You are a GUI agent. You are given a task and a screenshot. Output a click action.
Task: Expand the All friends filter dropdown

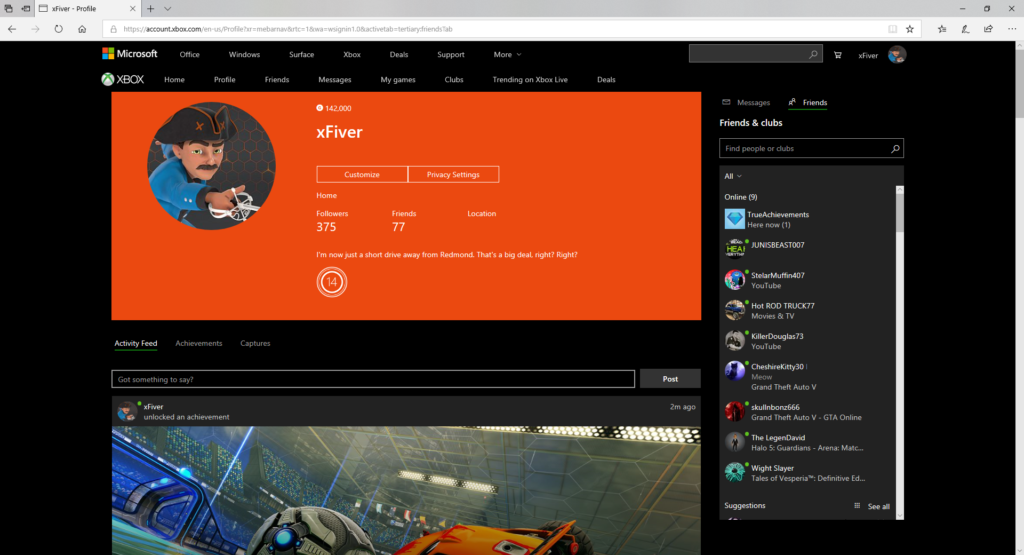pos(733,176)
